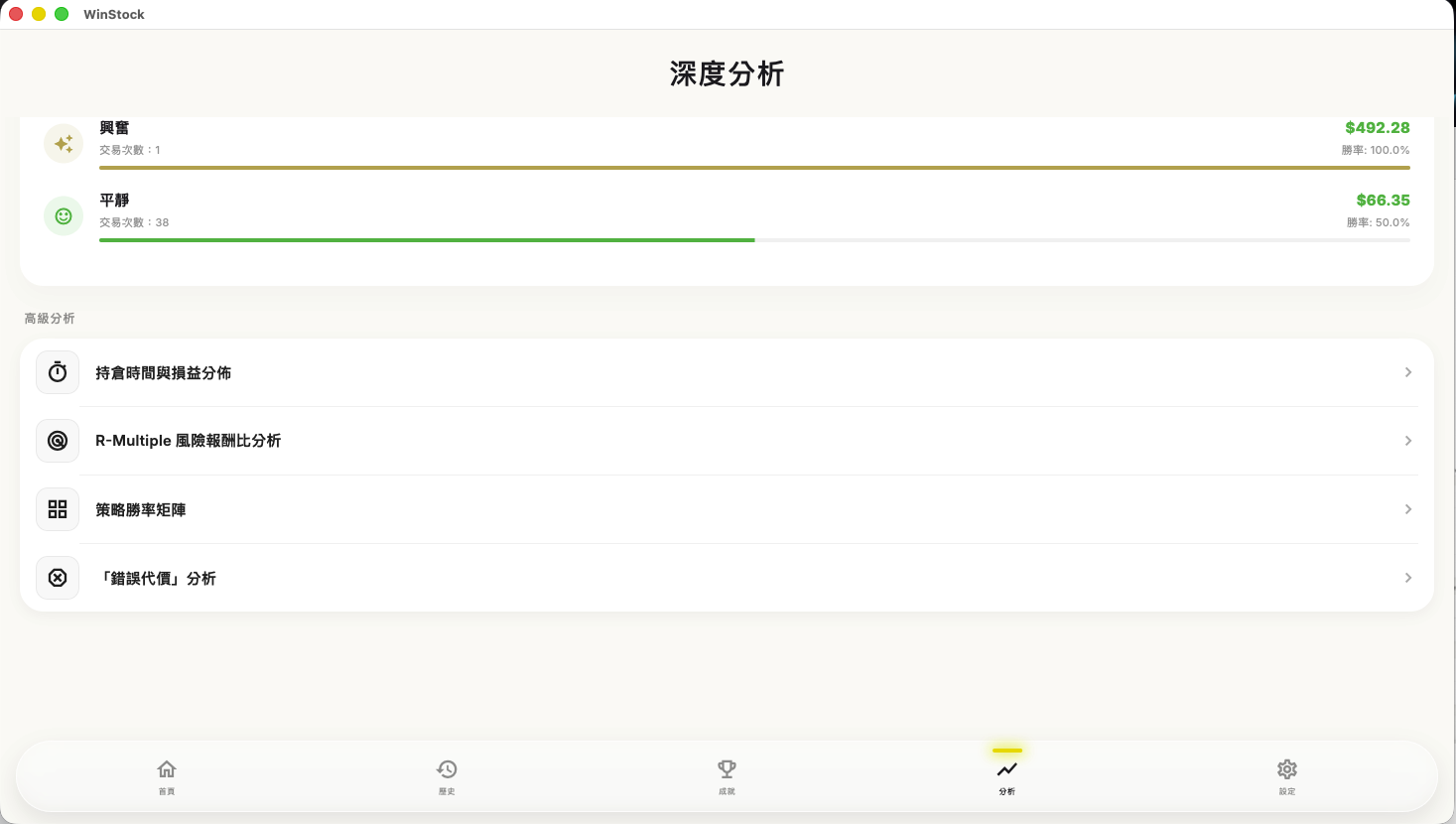Click the gold 興奮 progress bar
This screenshot has width=1456, height=824.
pyautogui.click(x=754, y=168)
